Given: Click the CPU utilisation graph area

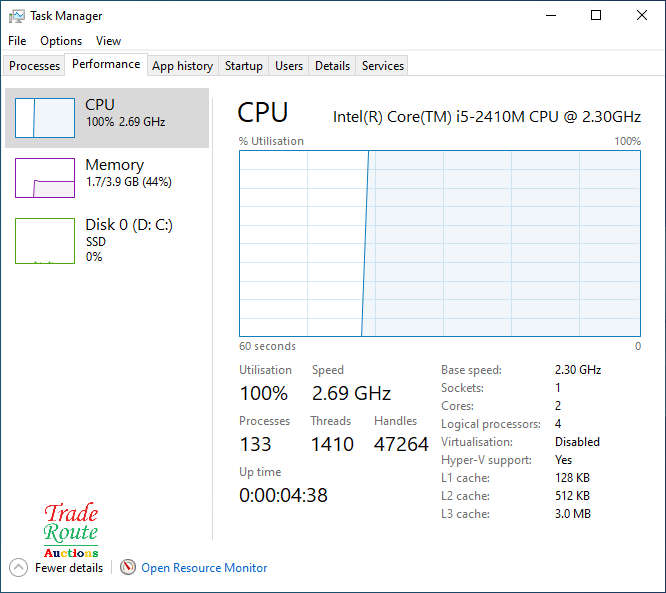Looking at the screenshot, I should tap(440, 243).
